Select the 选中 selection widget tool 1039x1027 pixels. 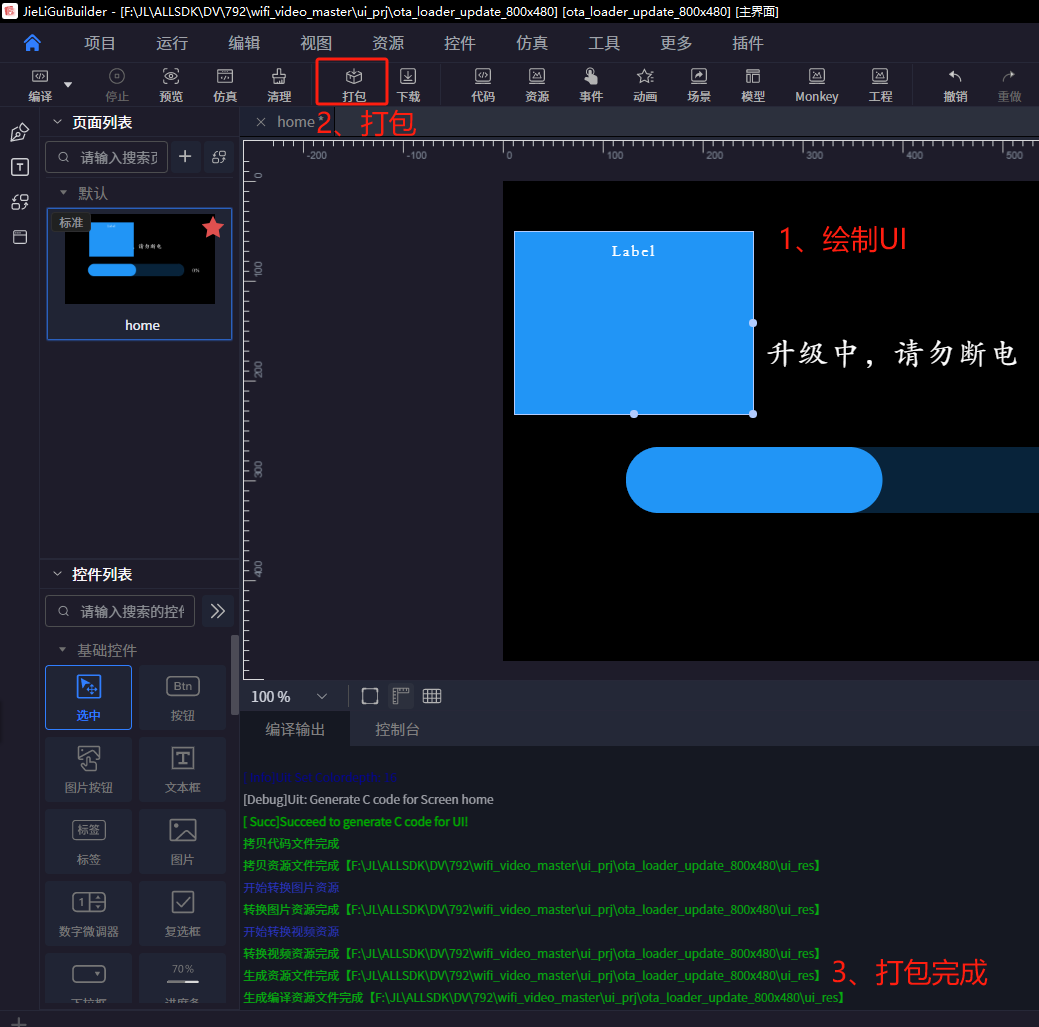coord(88,697)
